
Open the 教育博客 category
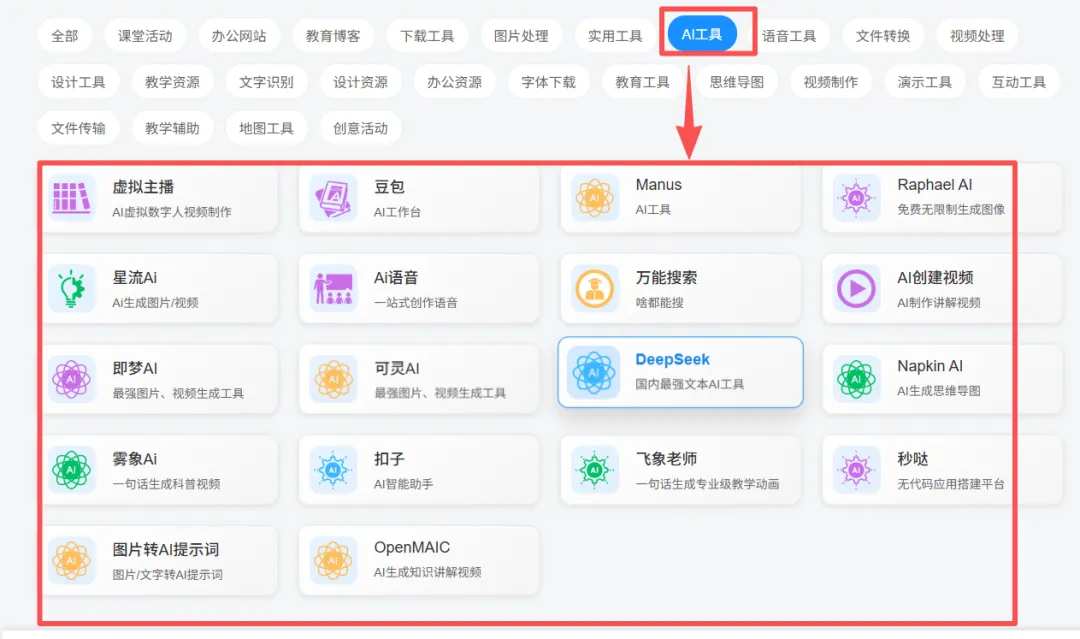pyautogui.click(x=333, y=36)
